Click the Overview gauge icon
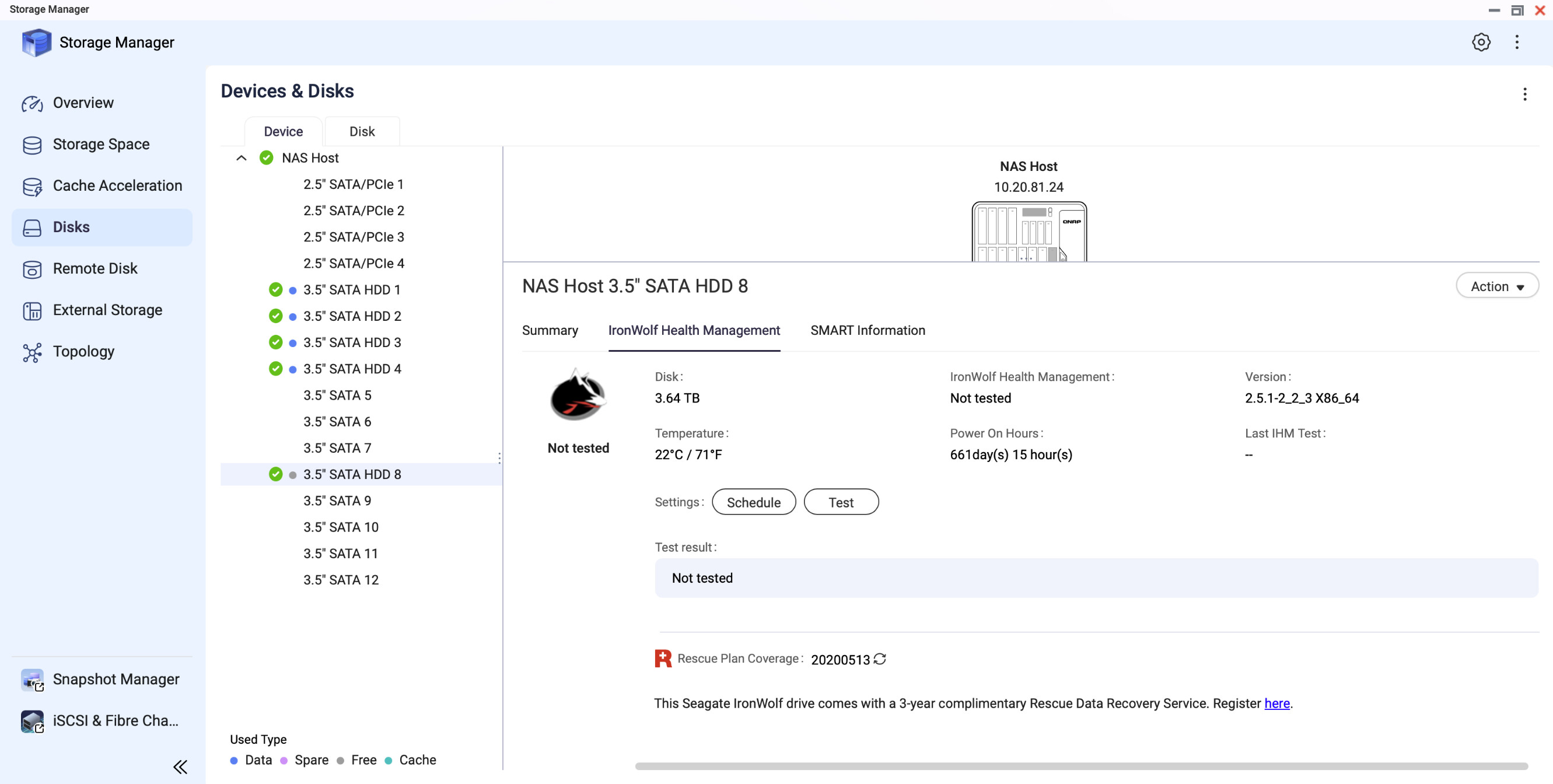This screenshot has width=1553, height=784. (32, 103)
